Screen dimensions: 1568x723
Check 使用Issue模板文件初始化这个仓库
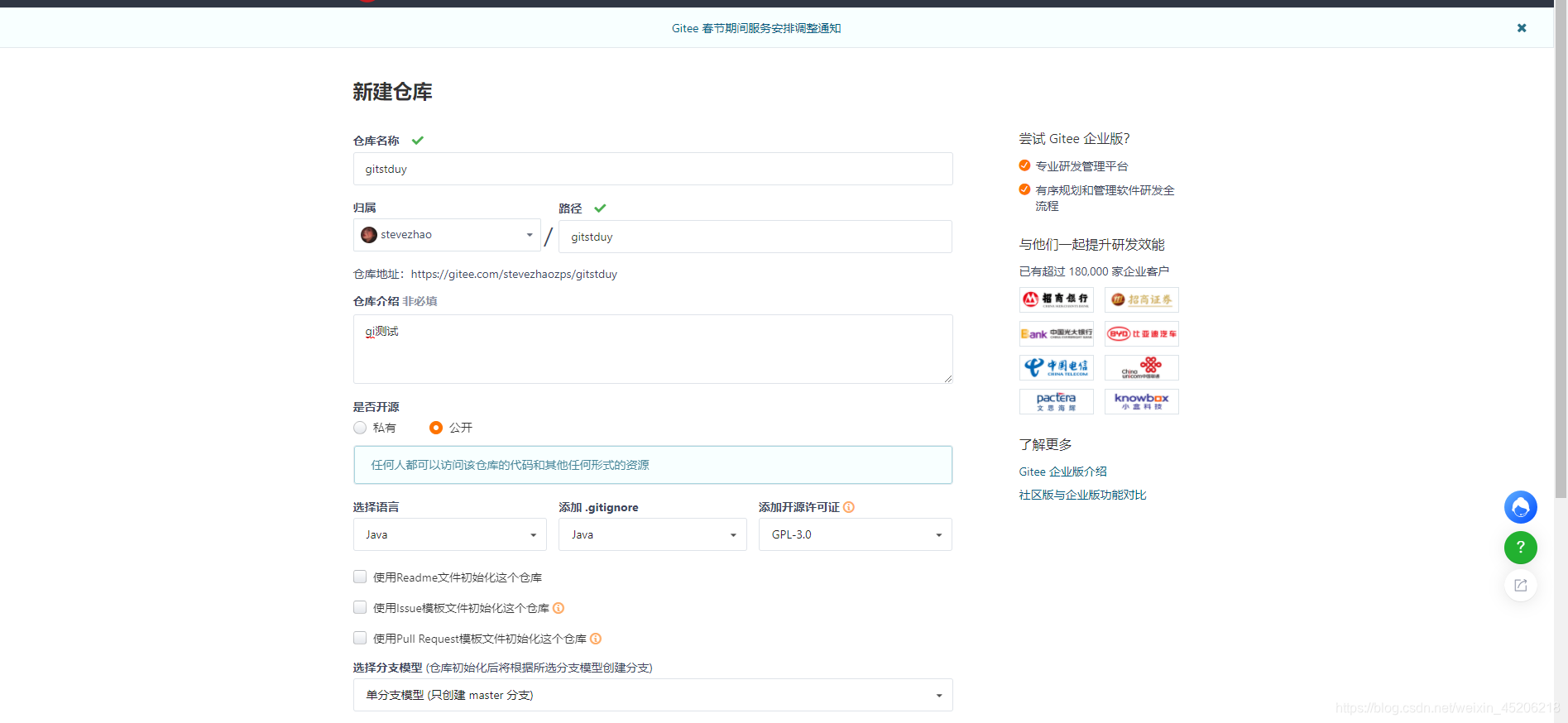coord(360,607)
